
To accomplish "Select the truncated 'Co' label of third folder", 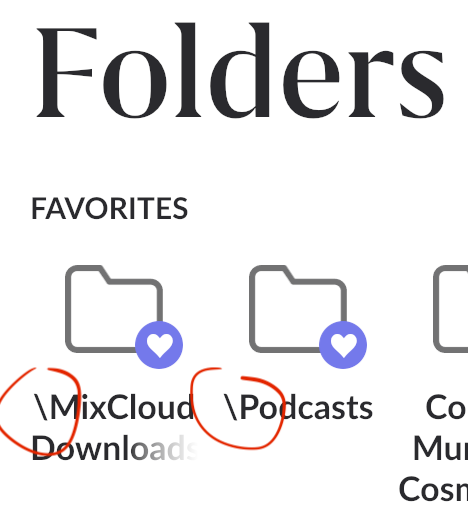I will point(446,407).
